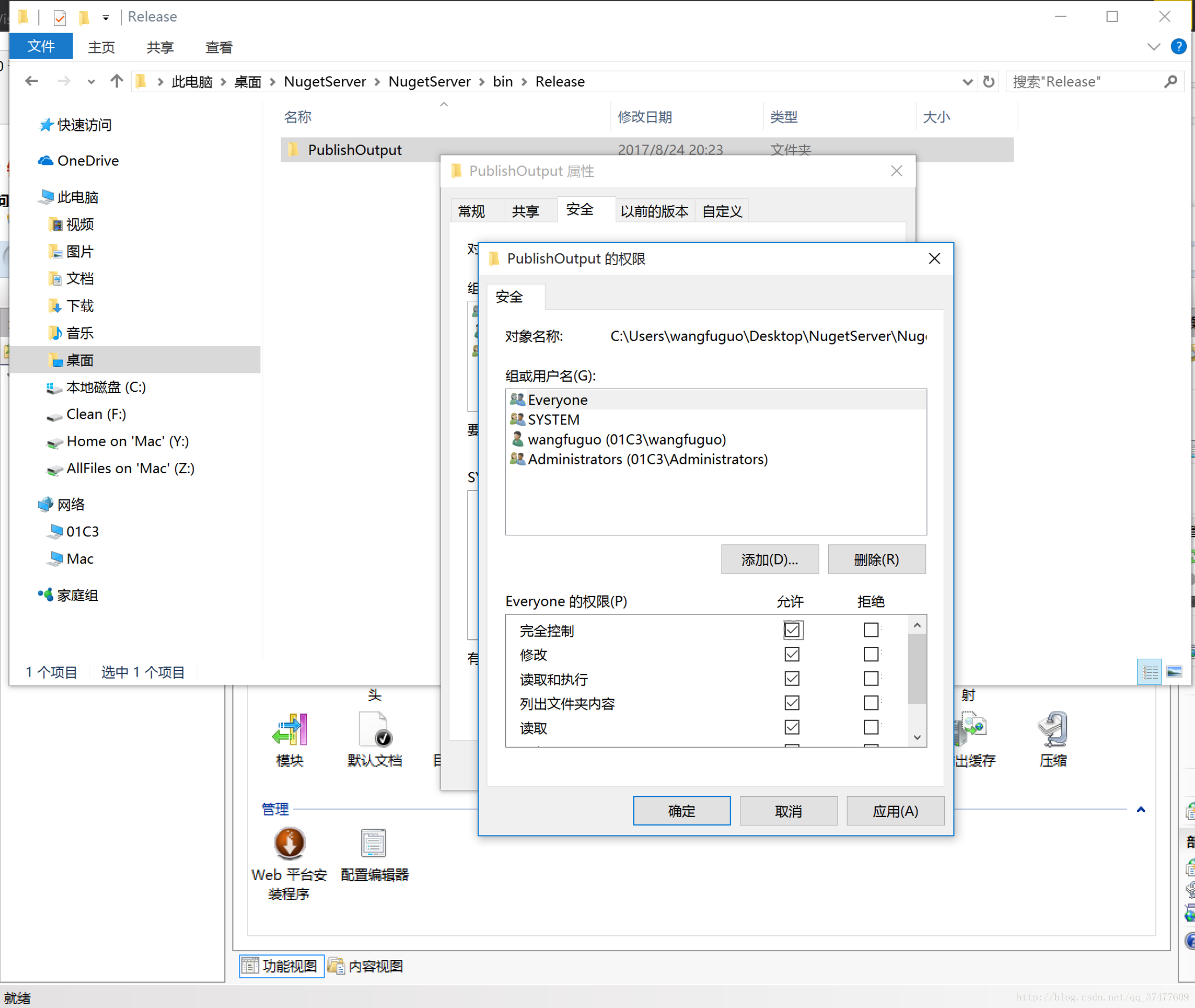Click the 删除(R) button
This screenshot has width=1195, height=1008.
[x=876, y=560]
